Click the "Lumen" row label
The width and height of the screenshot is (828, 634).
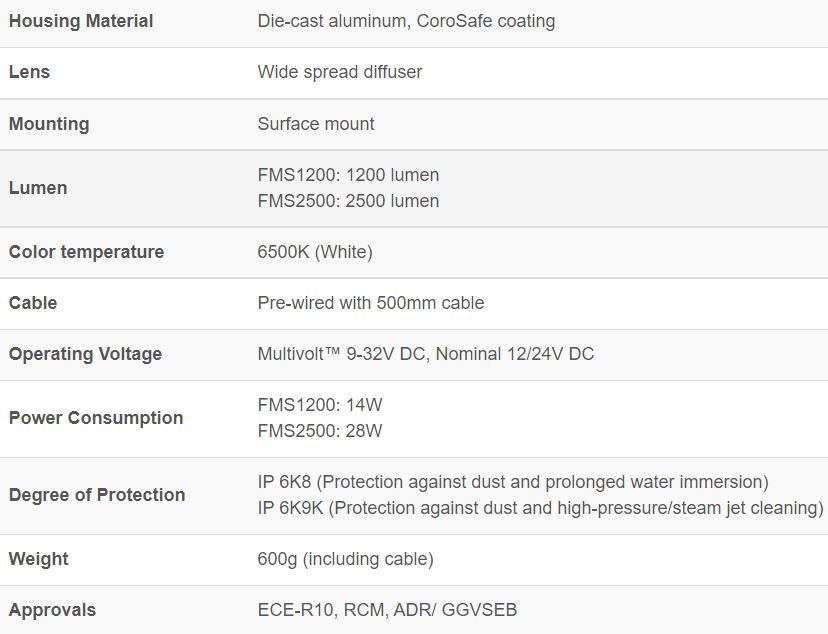click(38, 188)
